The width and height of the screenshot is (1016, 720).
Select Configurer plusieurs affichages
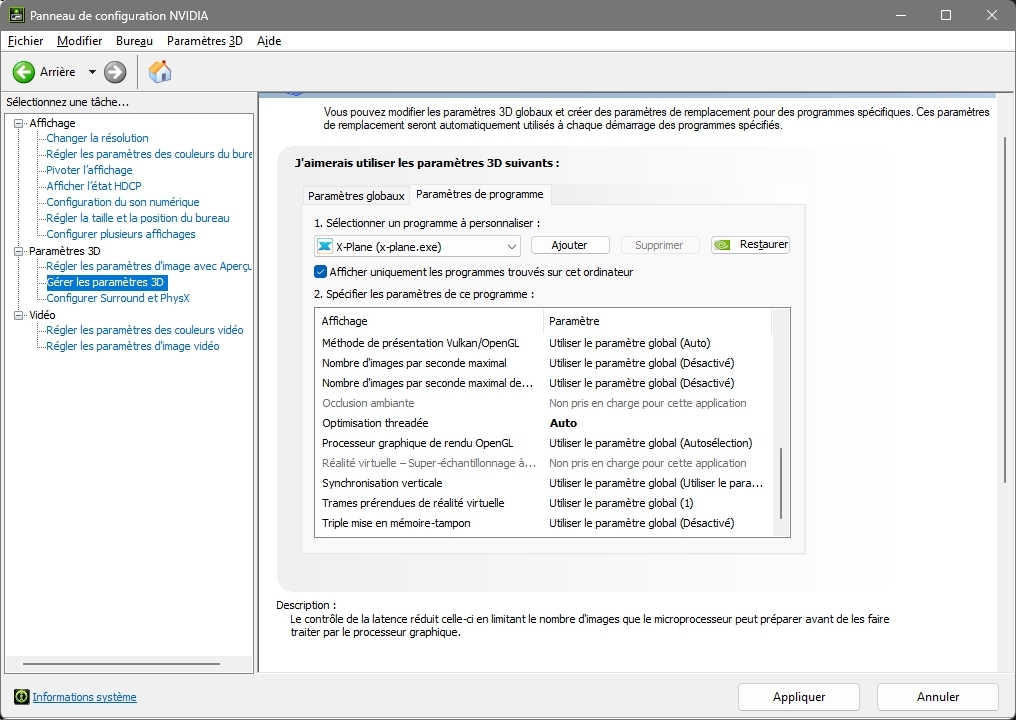point(121,234)
